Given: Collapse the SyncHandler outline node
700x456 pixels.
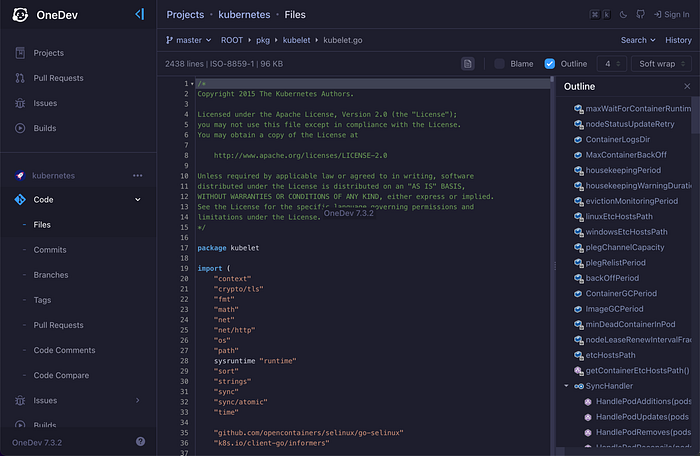Looking at the screenshot, I should point(566,386).
